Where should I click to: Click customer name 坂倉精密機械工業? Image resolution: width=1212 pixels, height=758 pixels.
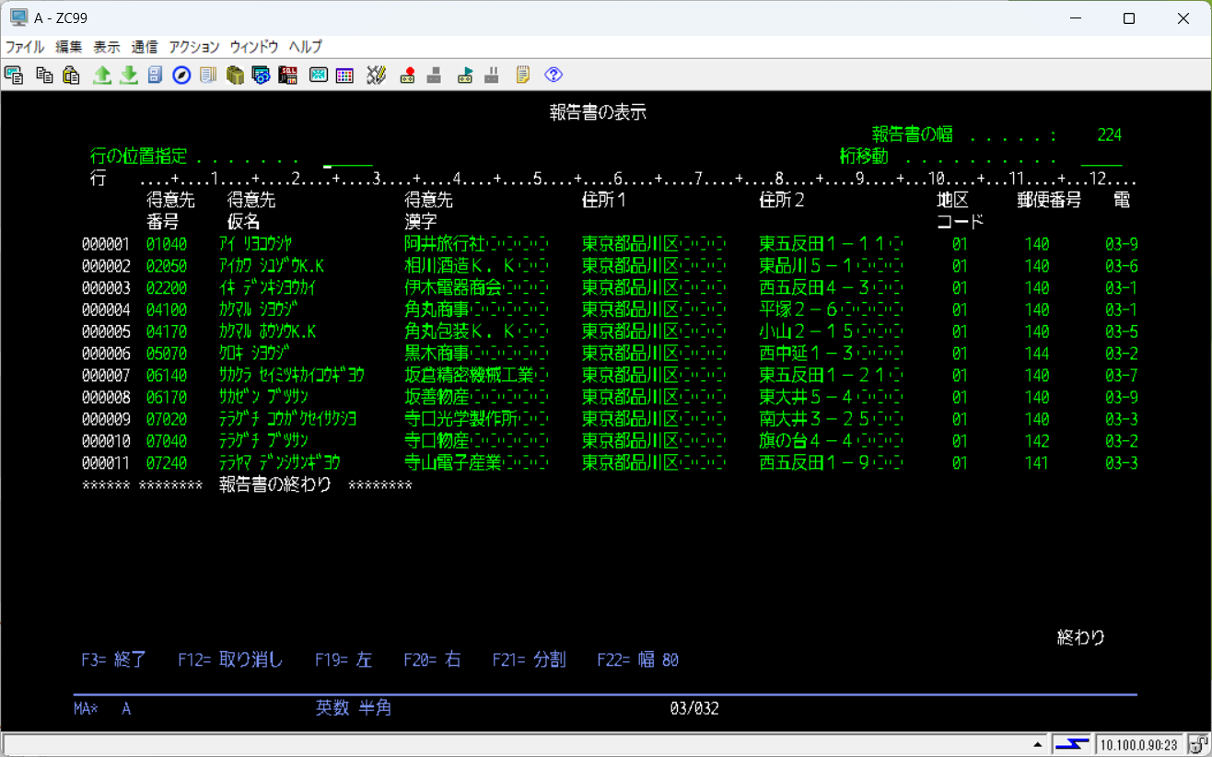point(468,375)
